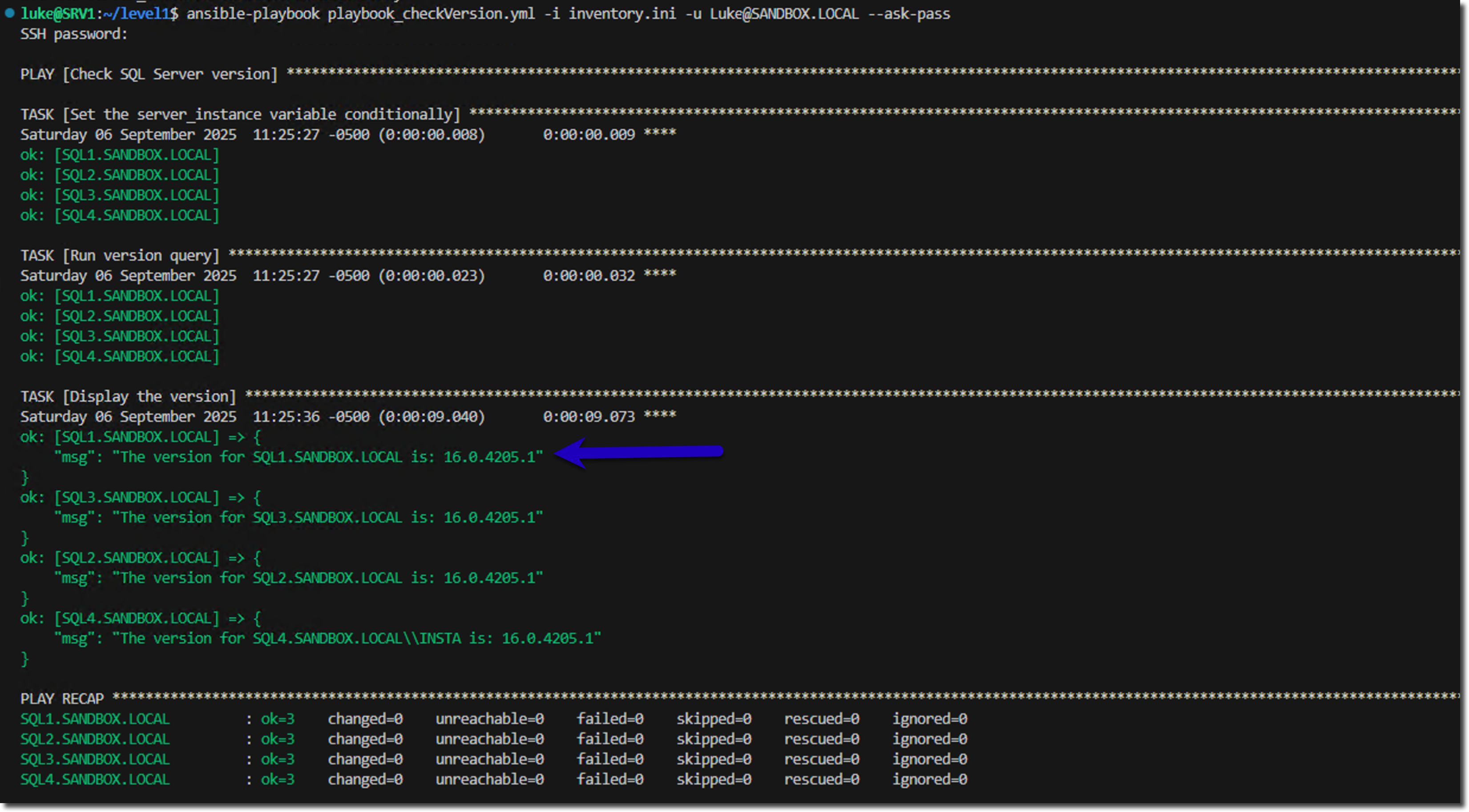Click the SSH password prompt line
Screen dimensions: 1469x812
tap(73, 34)
